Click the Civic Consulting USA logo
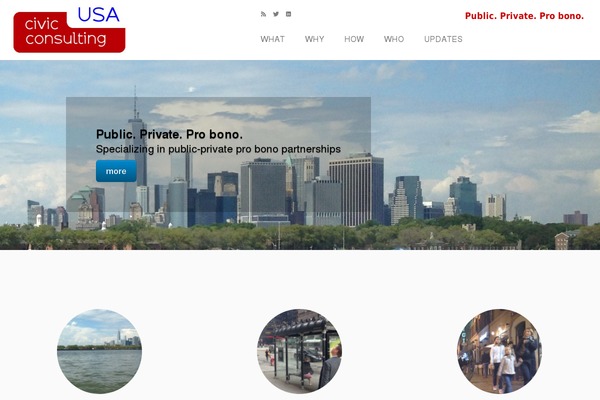This screenshot has width=600, height=400. coord(69,30)
